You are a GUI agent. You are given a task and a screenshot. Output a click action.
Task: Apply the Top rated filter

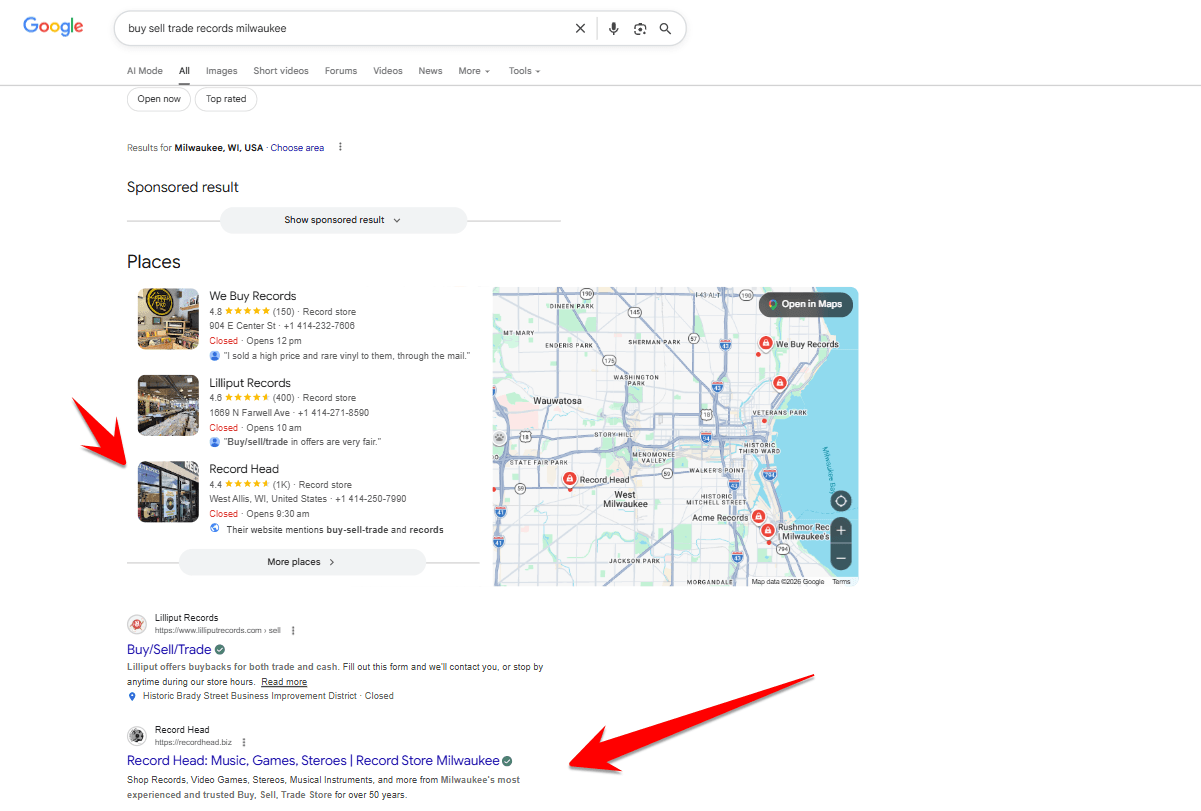tap(226, 99)
